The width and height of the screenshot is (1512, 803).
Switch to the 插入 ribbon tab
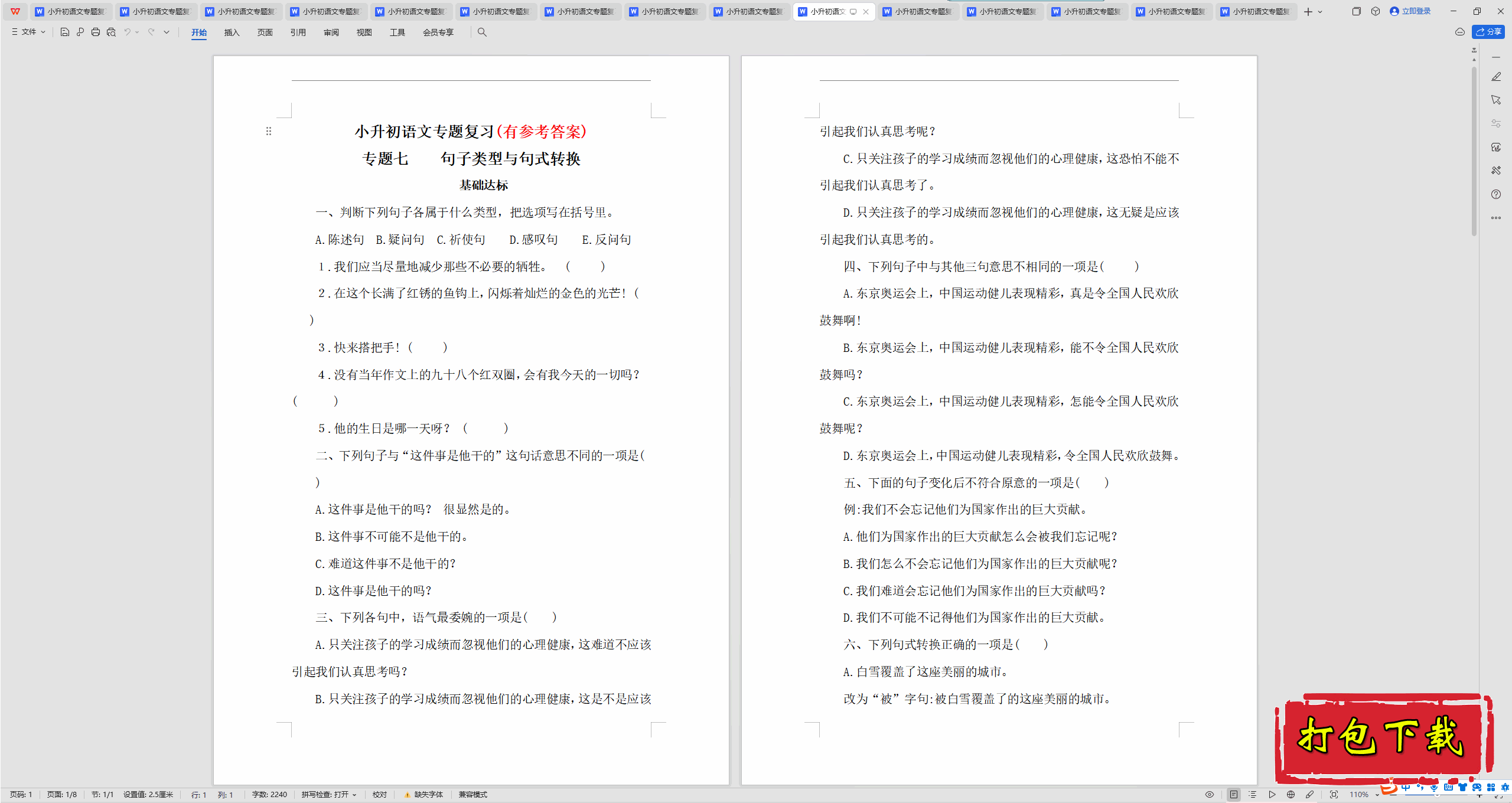click(x=232, y=32)
